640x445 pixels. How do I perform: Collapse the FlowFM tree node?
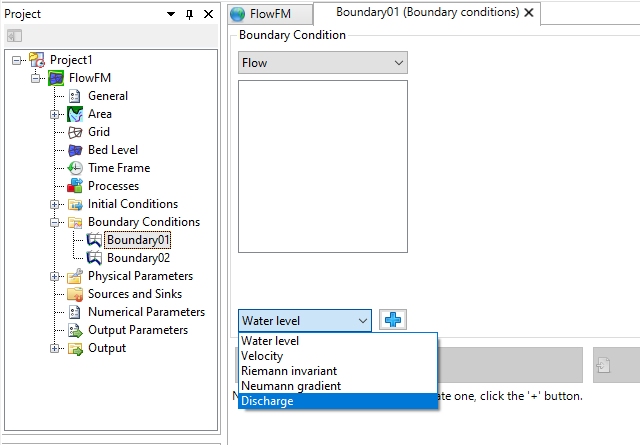(x=36, y=78)
